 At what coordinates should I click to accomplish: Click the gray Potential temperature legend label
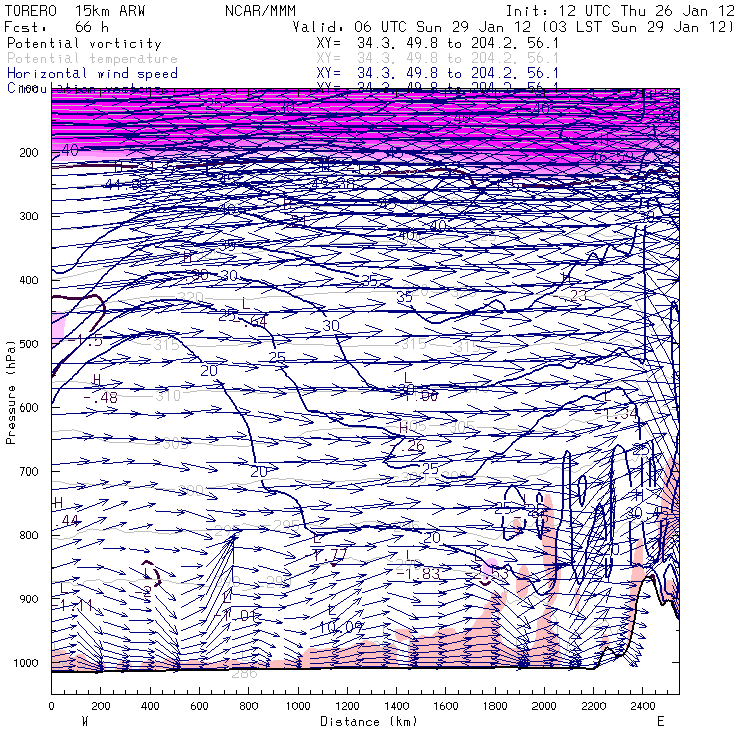[x=91, y=59]
